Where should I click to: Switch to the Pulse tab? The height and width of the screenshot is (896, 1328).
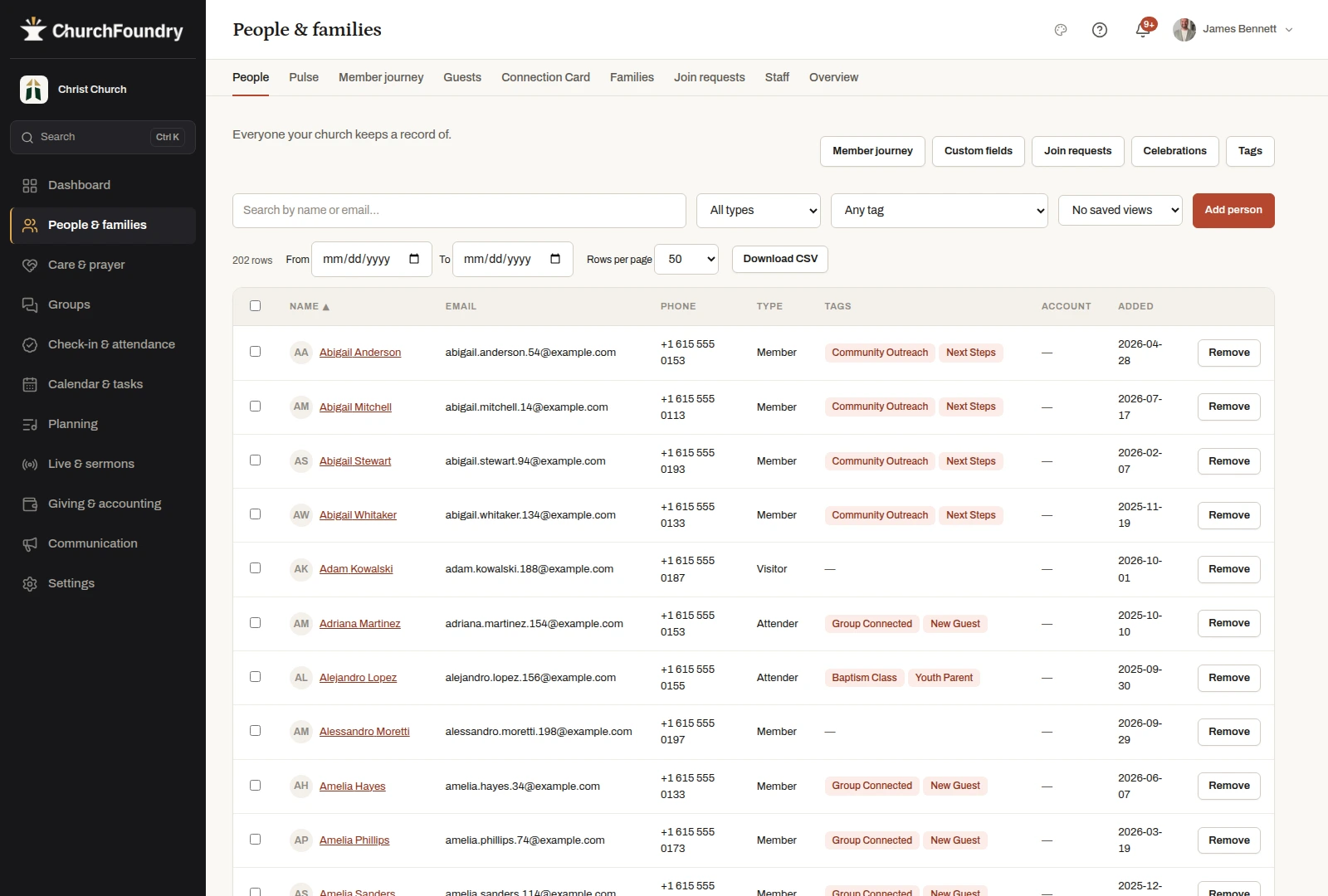click(304, 77)
